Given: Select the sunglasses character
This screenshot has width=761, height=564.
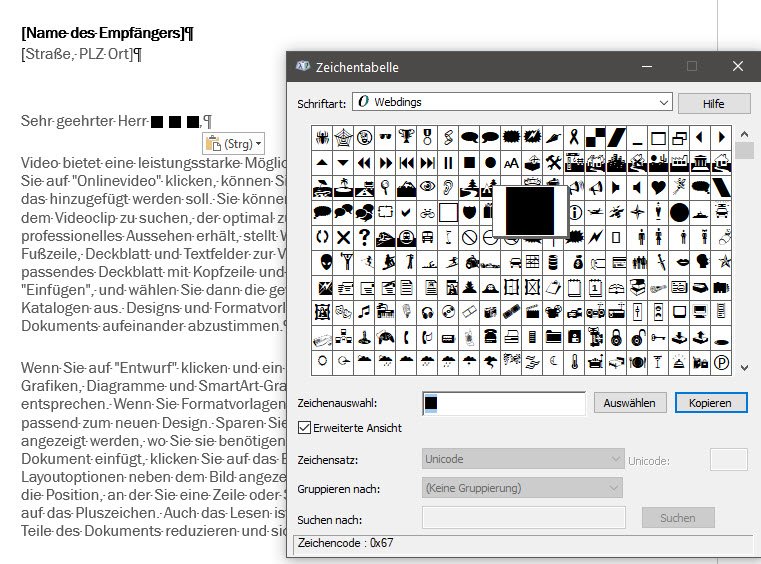Looking at the screenshot, I should [x=385, y=138].
